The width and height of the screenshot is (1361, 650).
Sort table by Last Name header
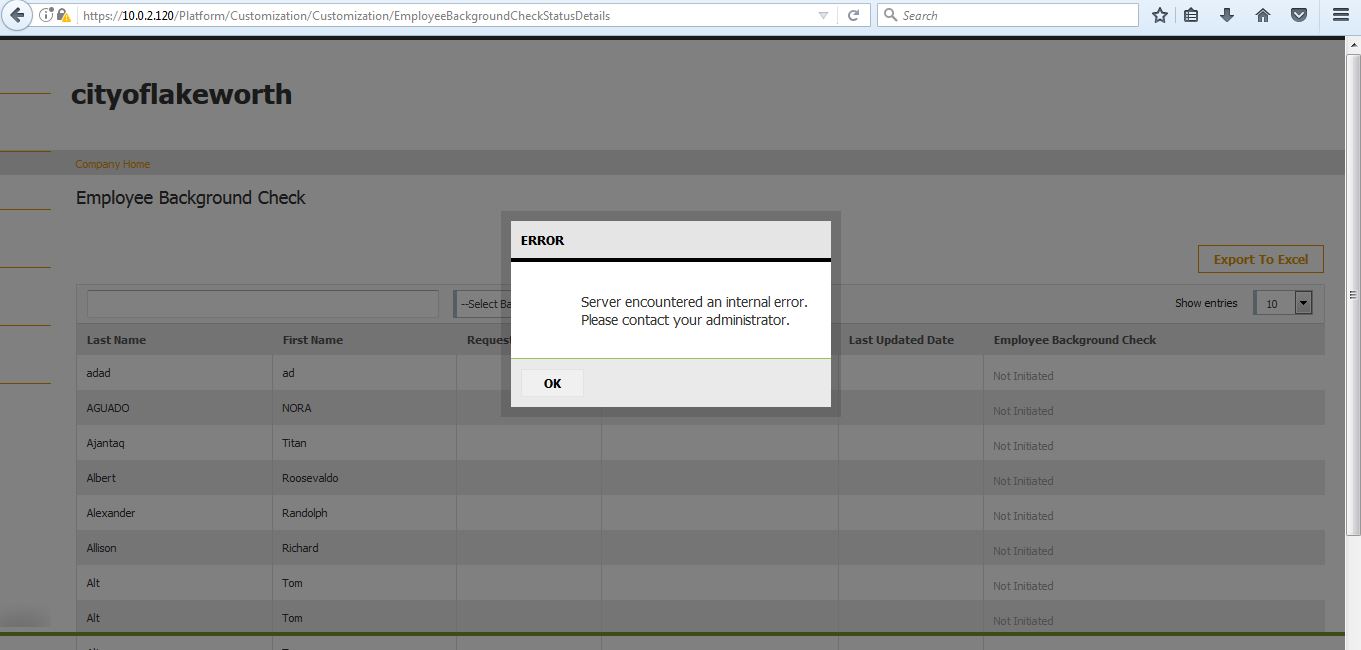(x=116, y=340)
